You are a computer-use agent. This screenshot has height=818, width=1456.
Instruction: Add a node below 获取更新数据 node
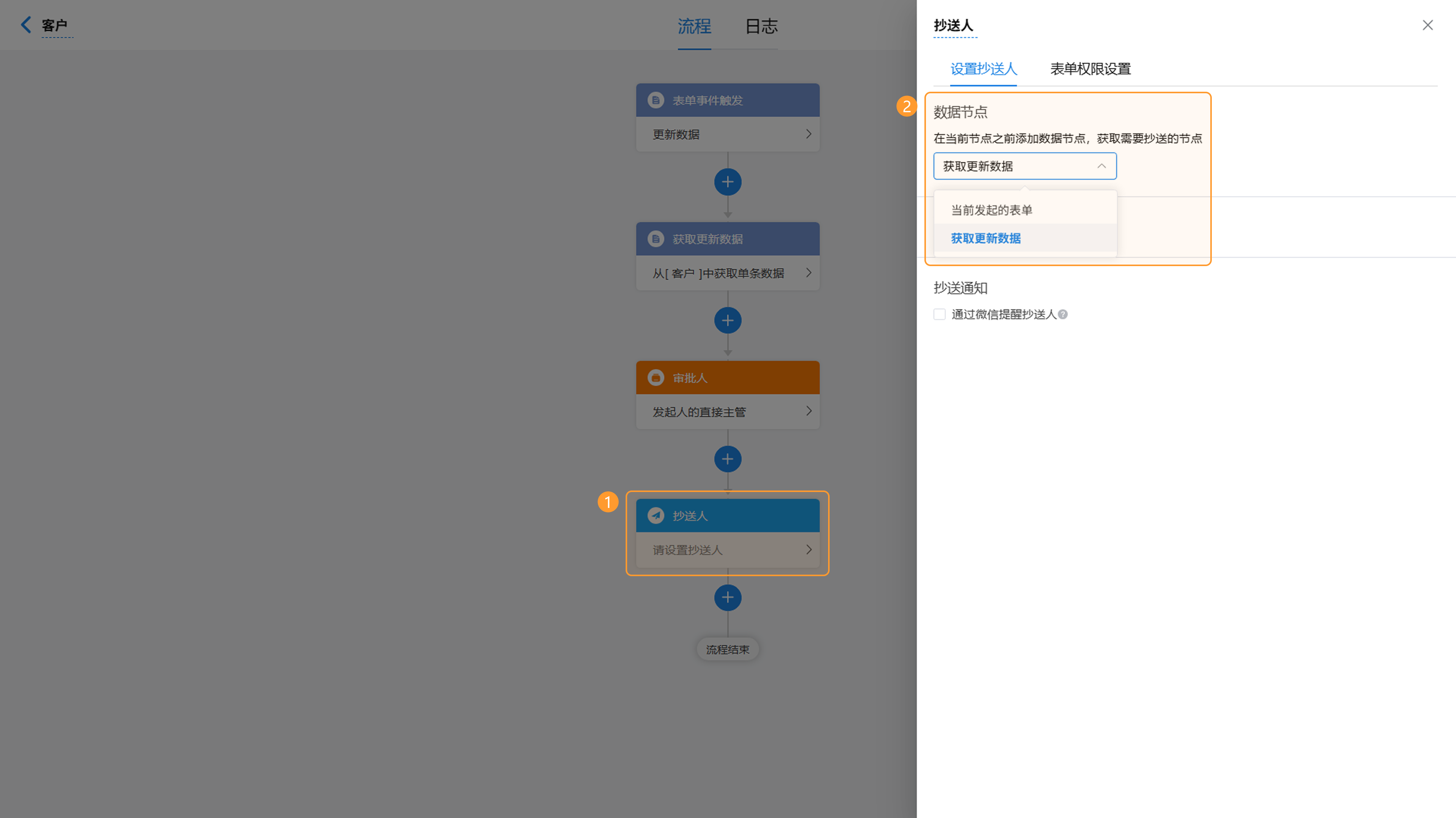[x=728, y=321]
